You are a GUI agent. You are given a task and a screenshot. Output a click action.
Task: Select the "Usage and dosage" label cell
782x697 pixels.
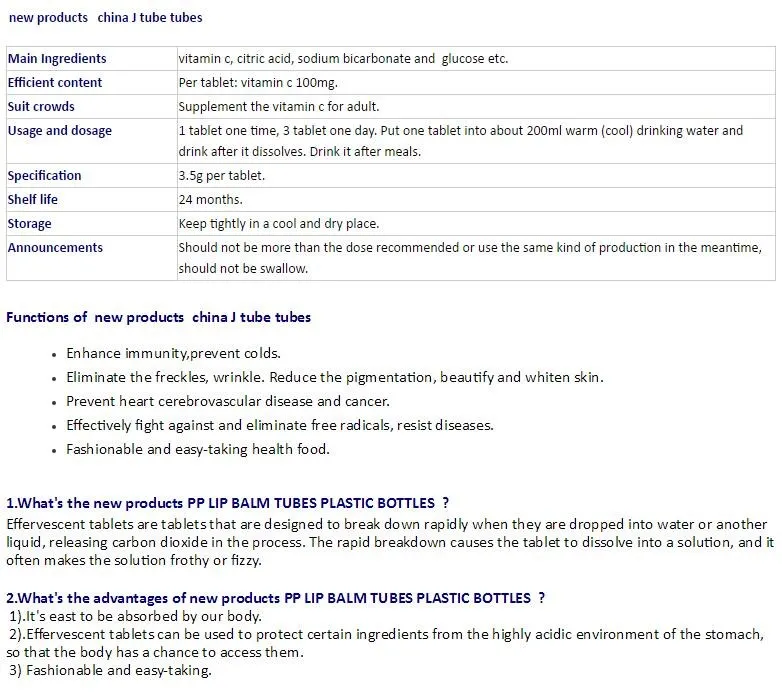pyautogui.click(x=60, y=131)
